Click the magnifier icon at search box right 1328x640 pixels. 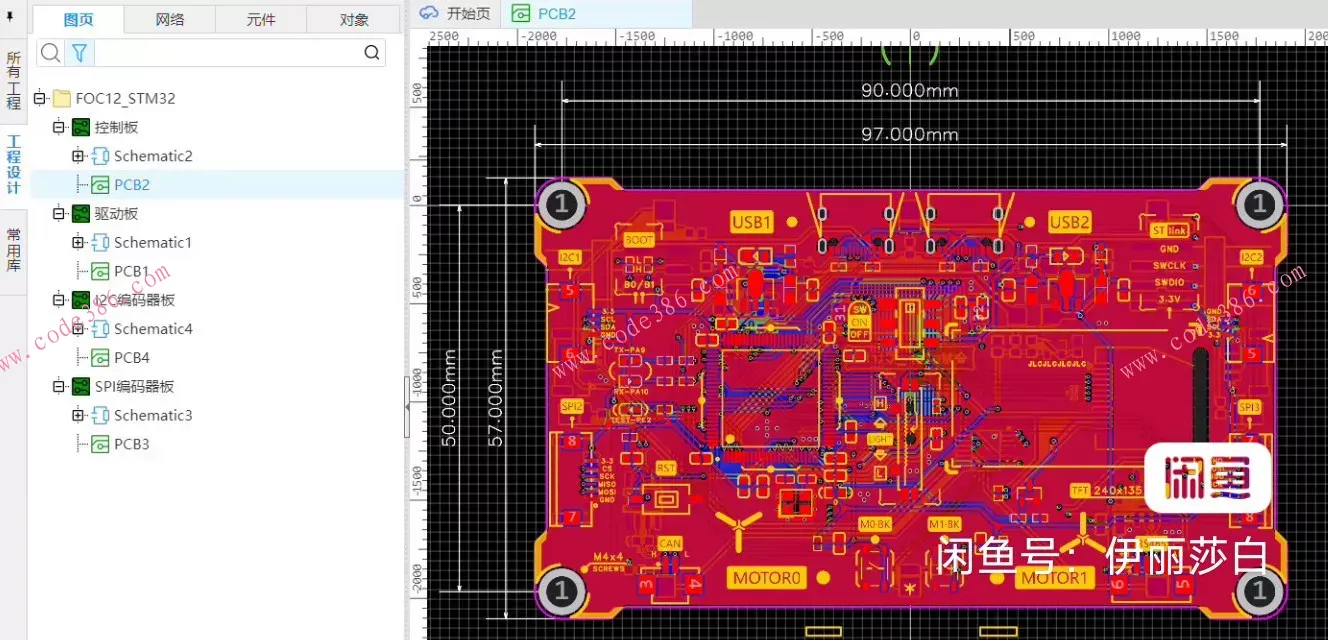(371, 53)
